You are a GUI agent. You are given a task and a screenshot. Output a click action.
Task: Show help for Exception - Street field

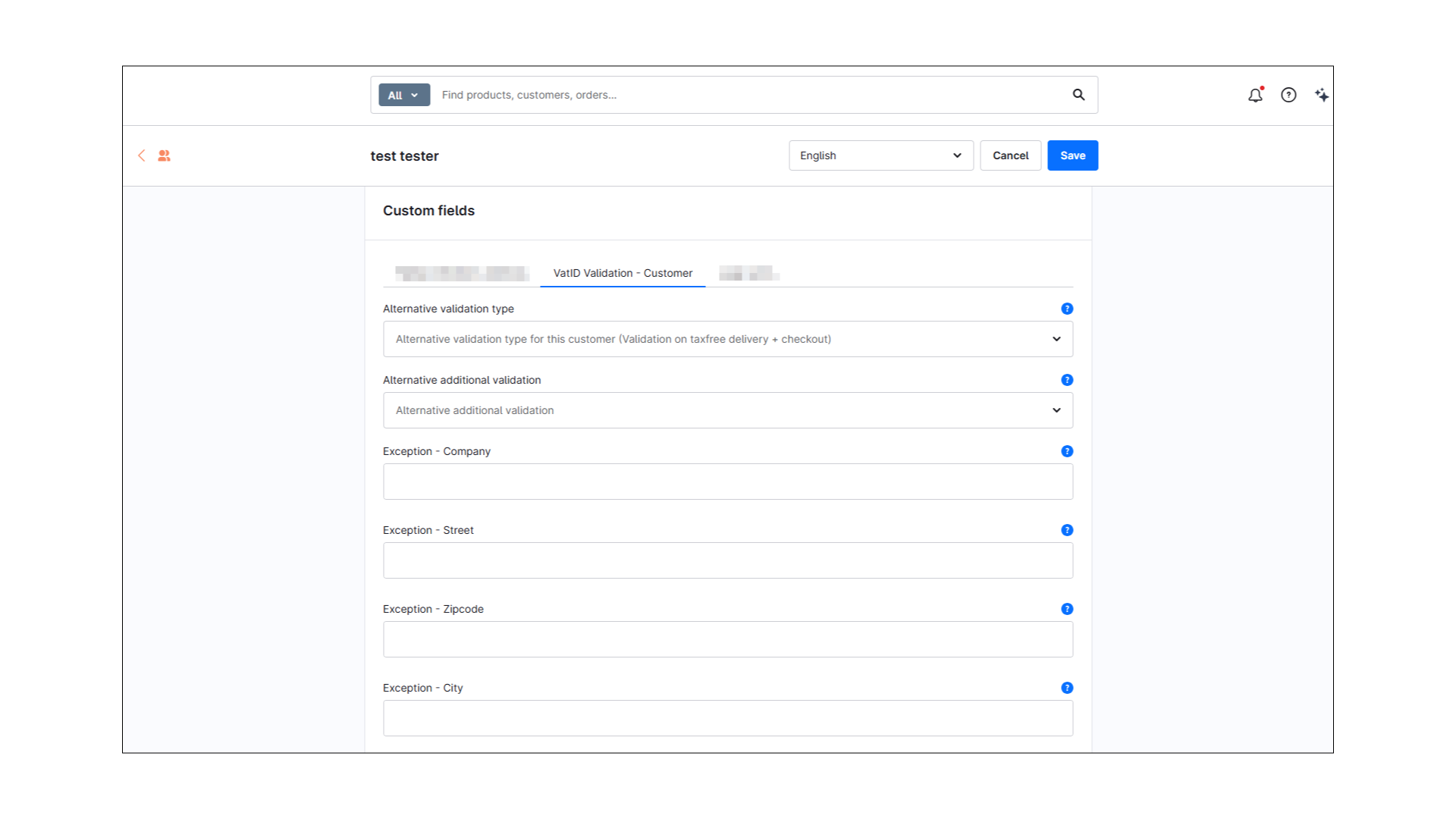click(1067, 530)
